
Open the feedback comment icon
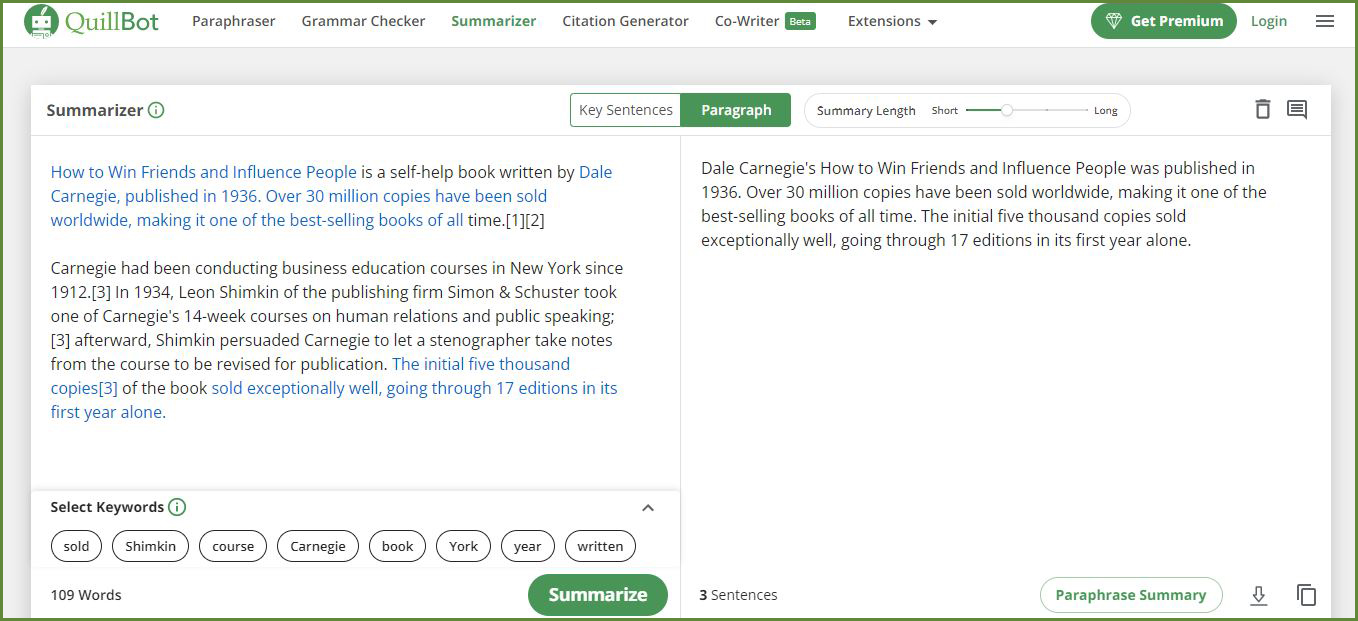[x=1297, y=110]
